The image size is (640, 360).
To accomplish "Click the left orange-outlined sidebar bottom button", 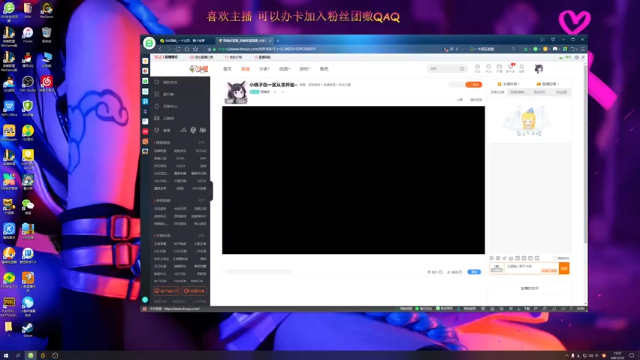I will 166,291.
